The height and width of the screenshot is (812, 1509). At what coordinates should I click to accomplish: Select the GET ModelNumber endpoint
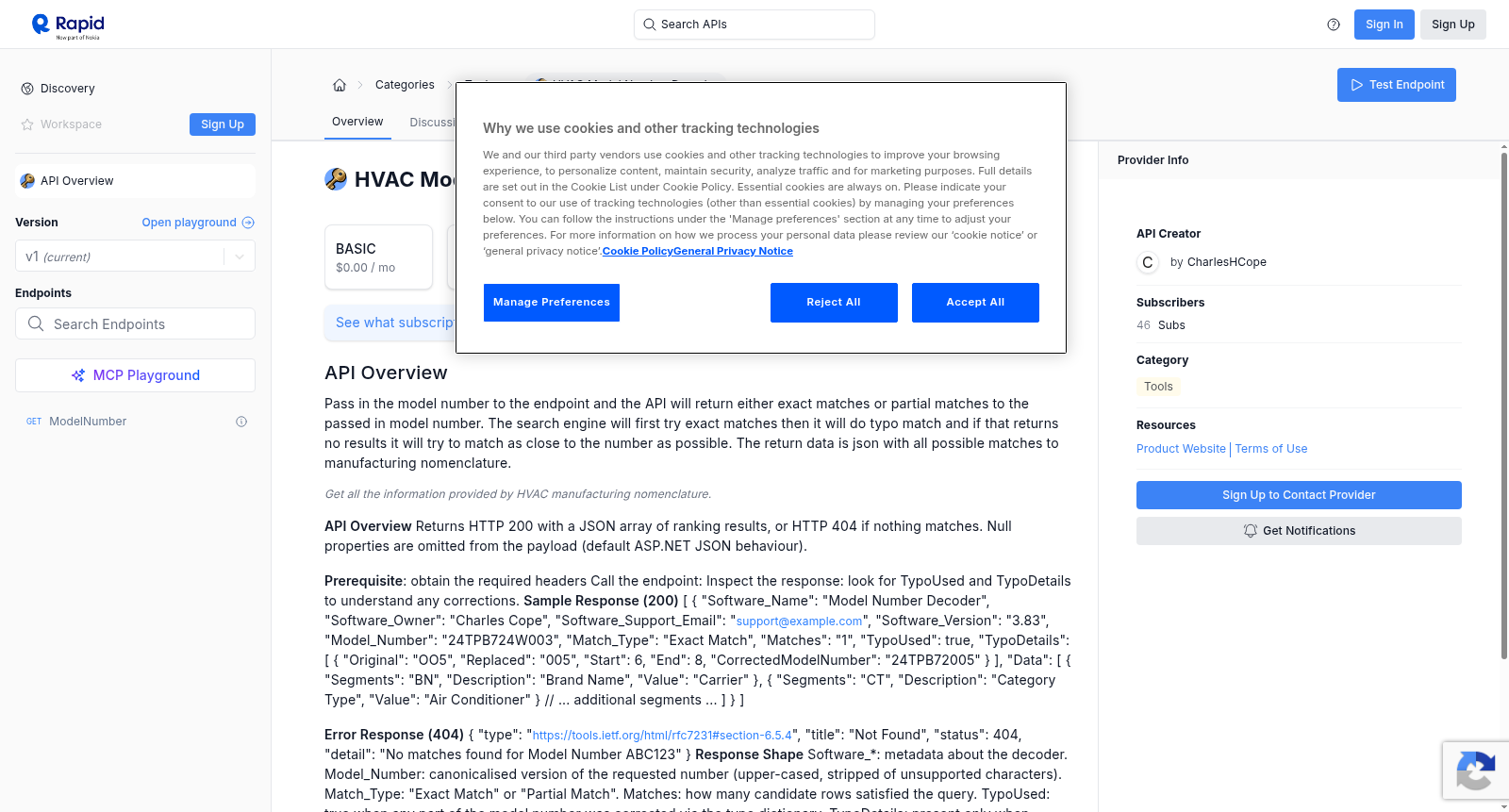tap(135, 422)
